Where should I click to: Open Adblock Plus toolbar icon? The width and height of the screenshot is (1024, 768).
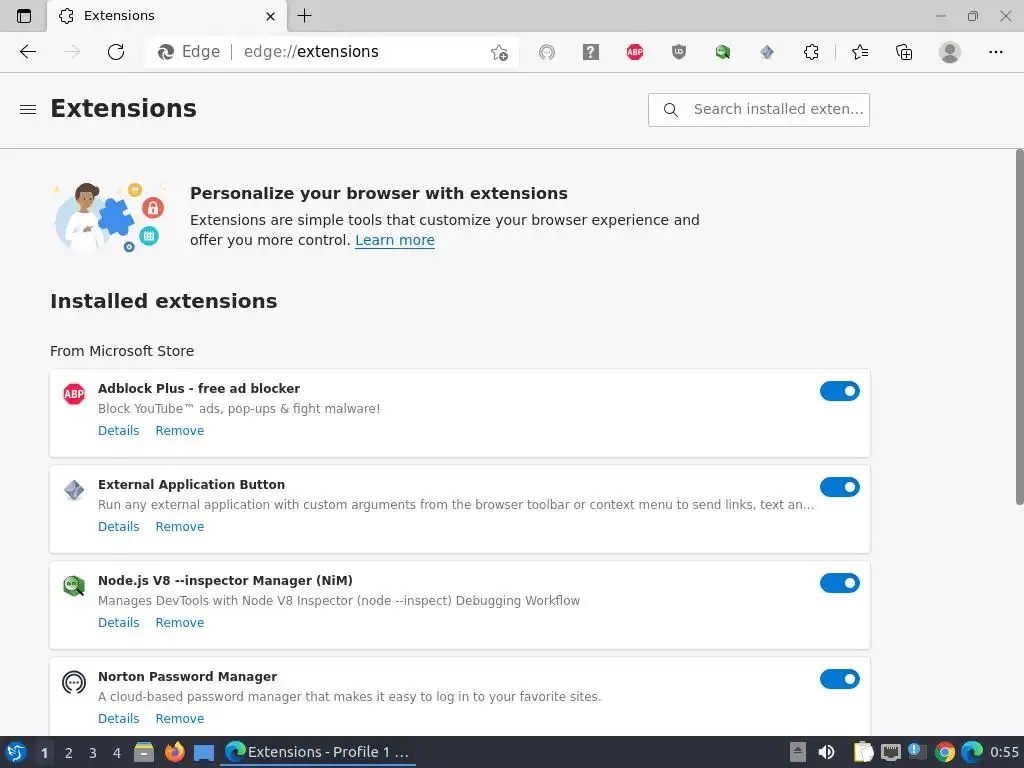pyautogui.click(x=635, y=52)
